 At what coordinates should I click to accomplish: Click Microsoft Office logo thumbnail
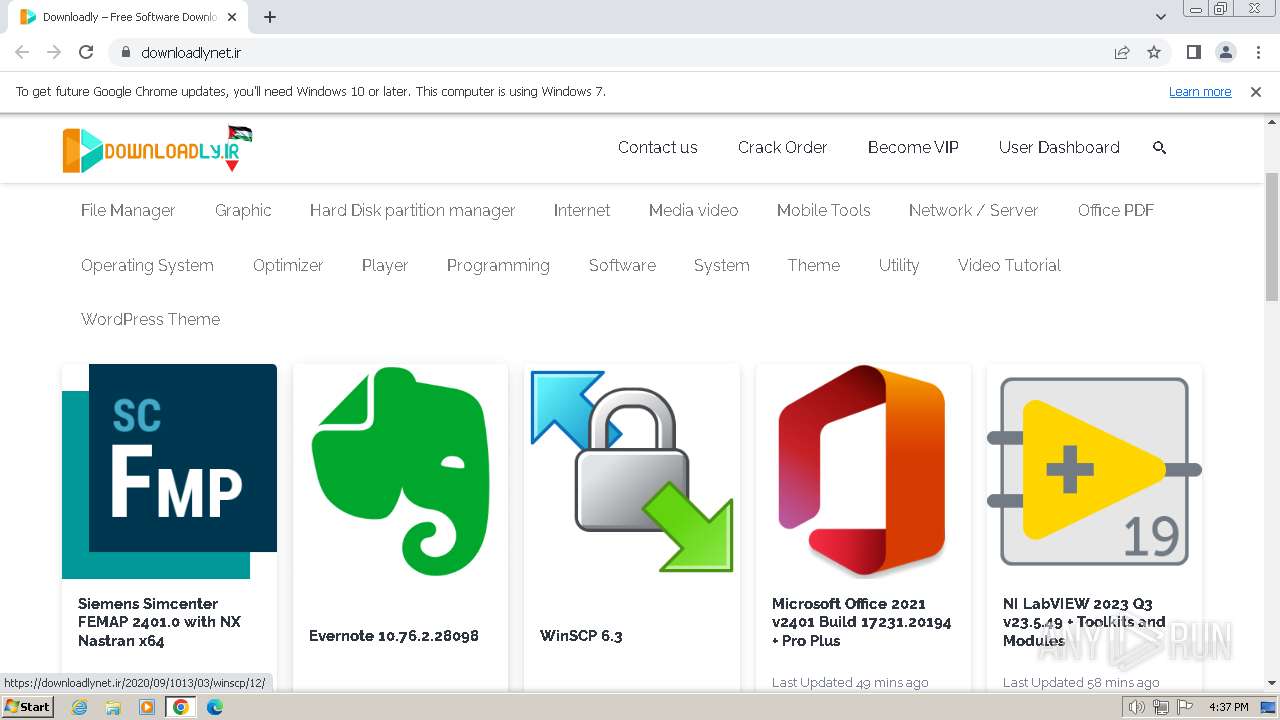click(x=863, y=471)
